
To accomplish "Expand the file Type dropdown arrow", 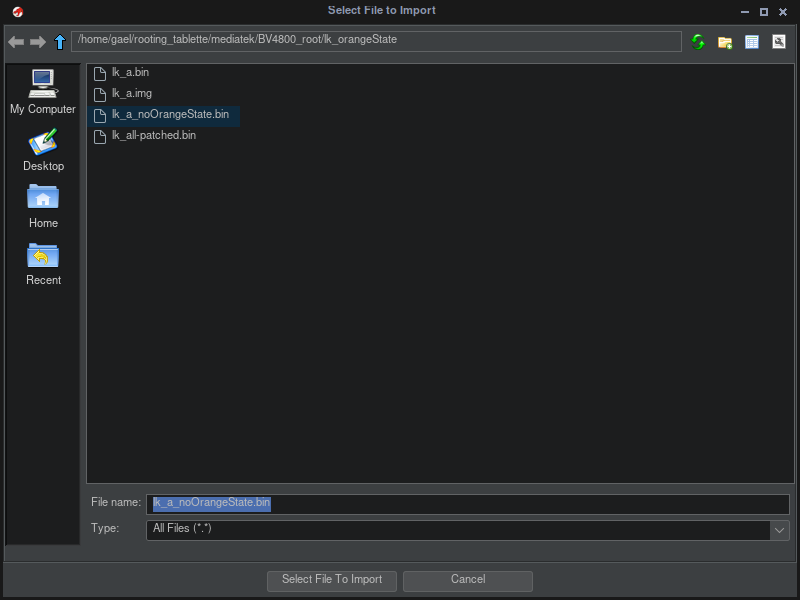I will coord(779,530).
